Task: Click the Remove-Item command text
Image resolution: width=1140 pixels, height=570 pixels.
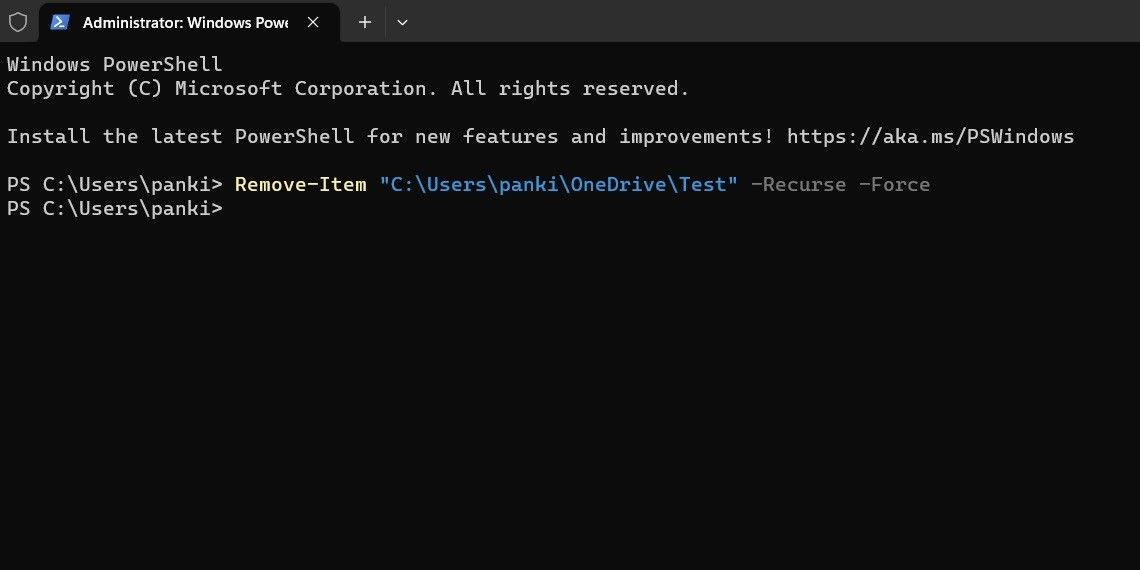Action: 300,184
